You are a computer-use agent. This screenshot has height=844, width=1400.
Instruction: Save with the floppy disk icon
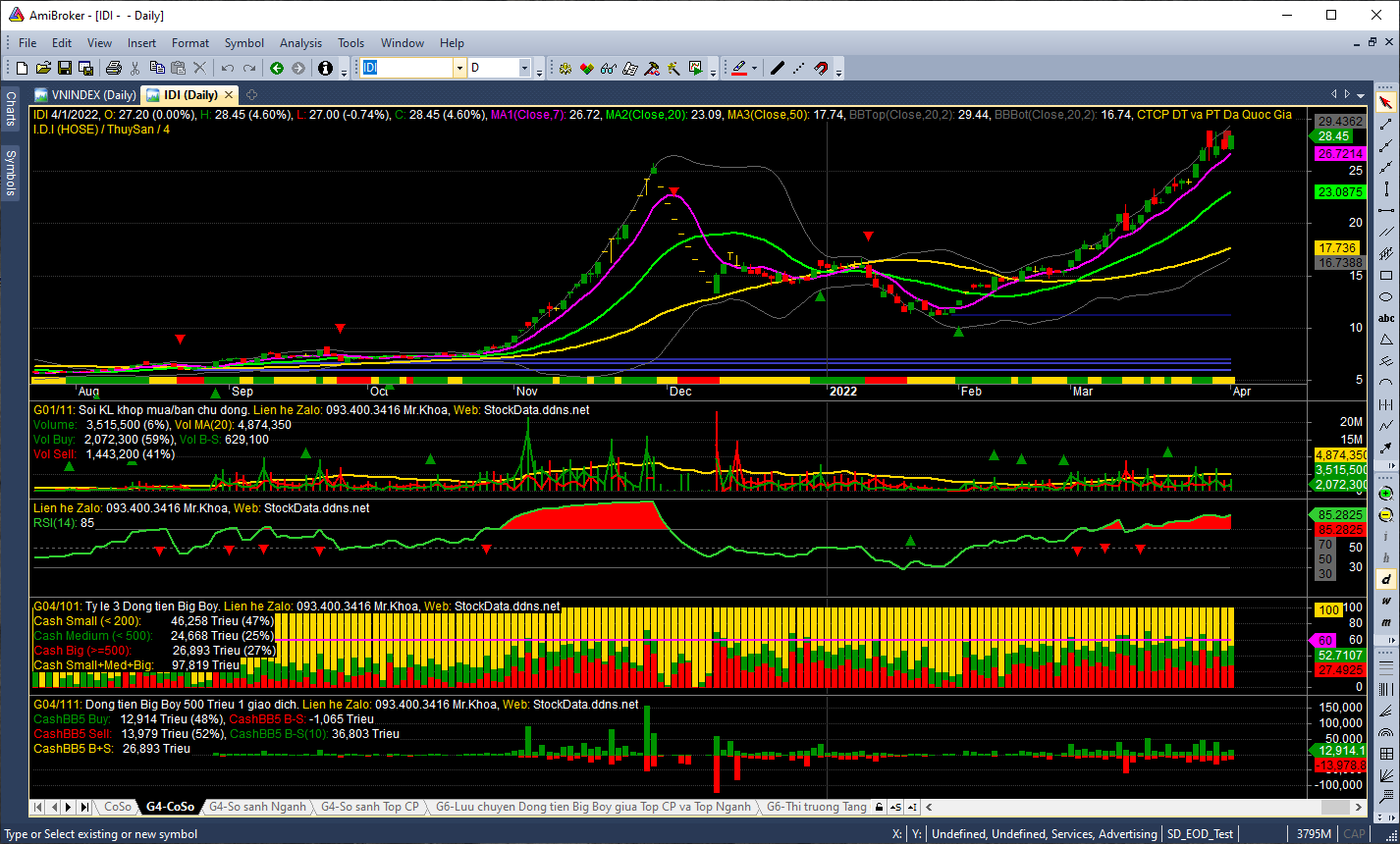coord(65,68)
